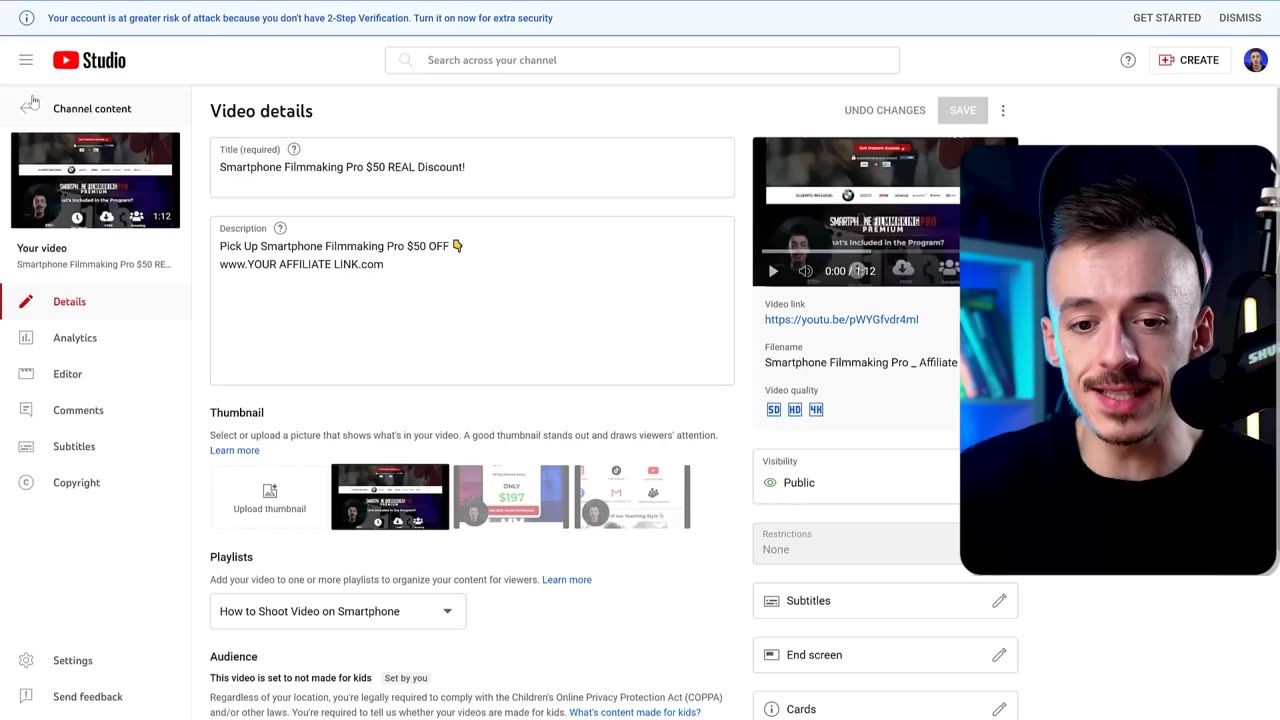This screenshot has width=1280, height=720.
Task: Open channel Settings
Action: click(95, 661)
